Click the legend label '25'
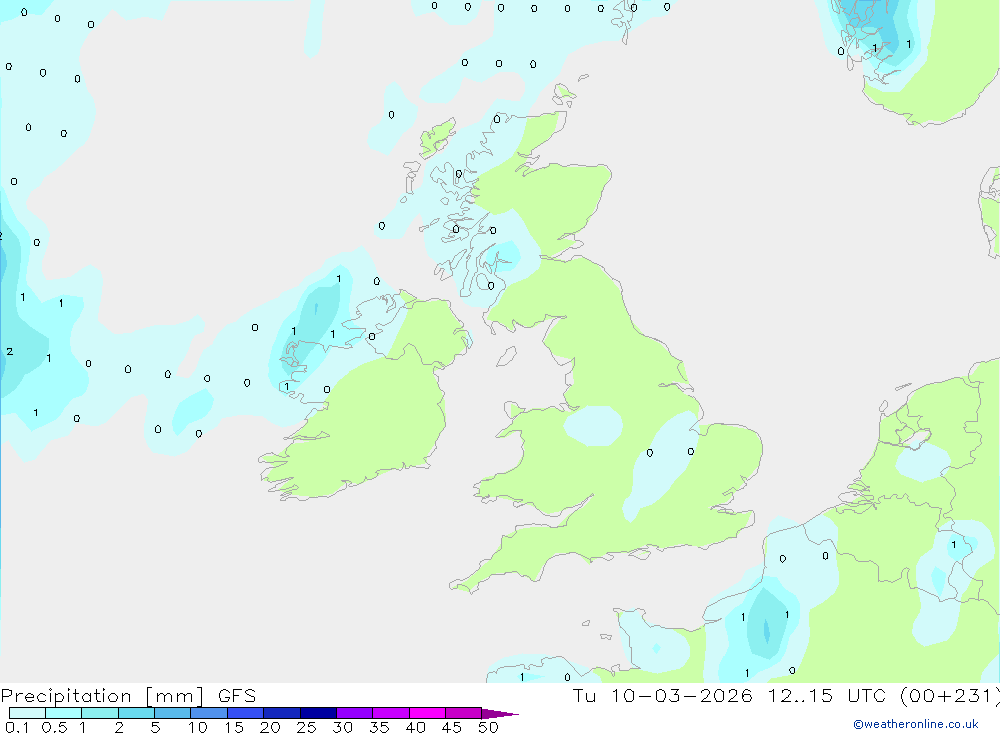This screenshot has height=733, width=1000. pyautogui.click(x=306, y=727)
